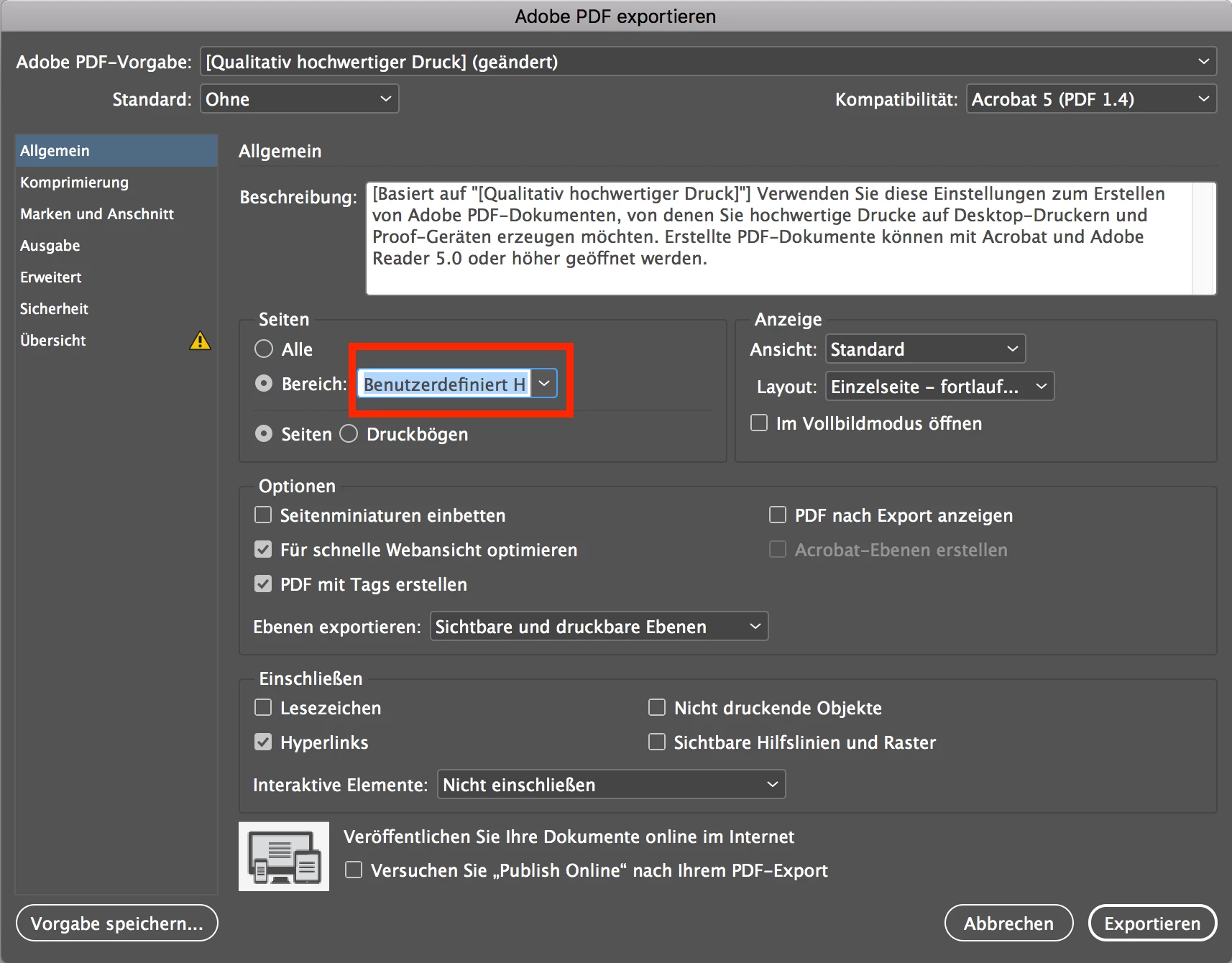Select the Alle pages radio button

(x=264, y=349)
